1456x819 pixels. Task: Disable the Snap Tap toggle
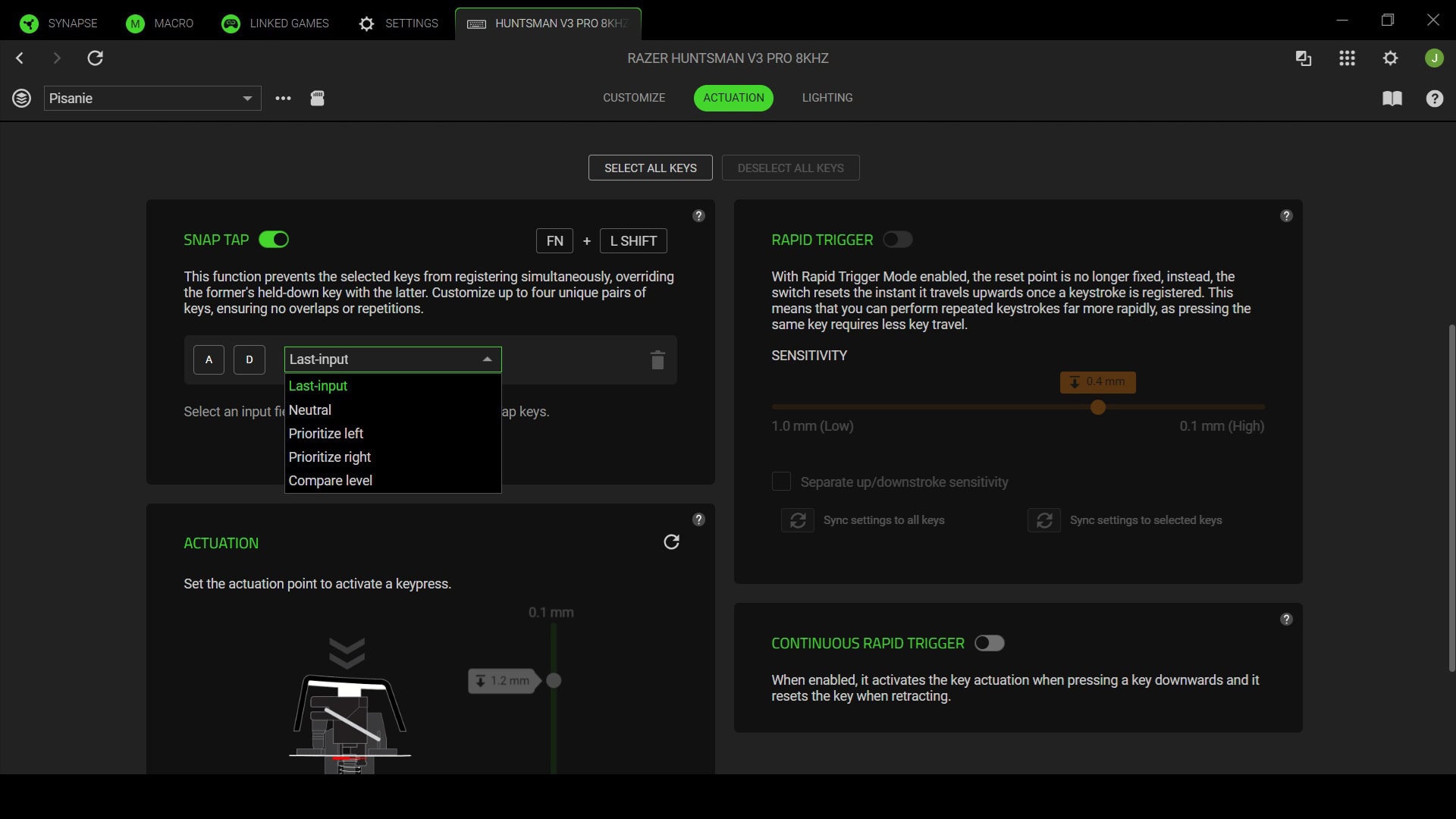274,239
